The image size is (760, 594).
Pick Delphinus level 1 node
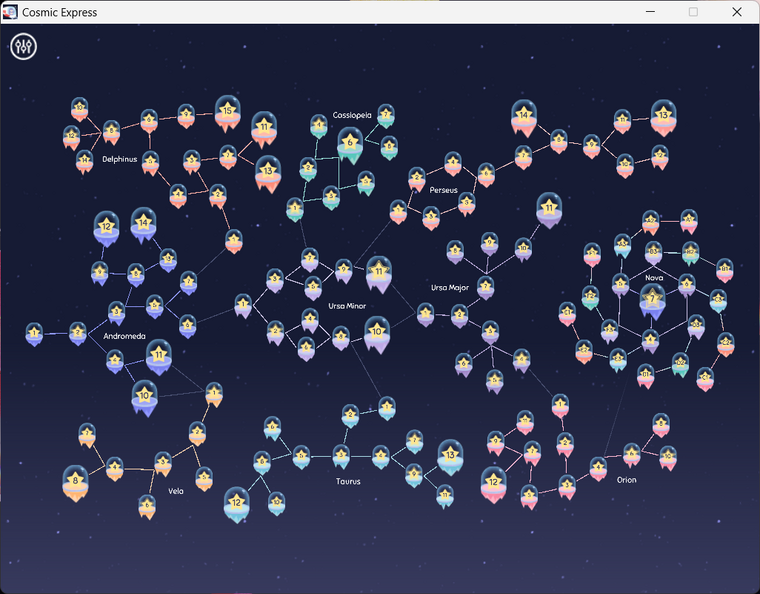pyautogui.click(x=234, y=241)
